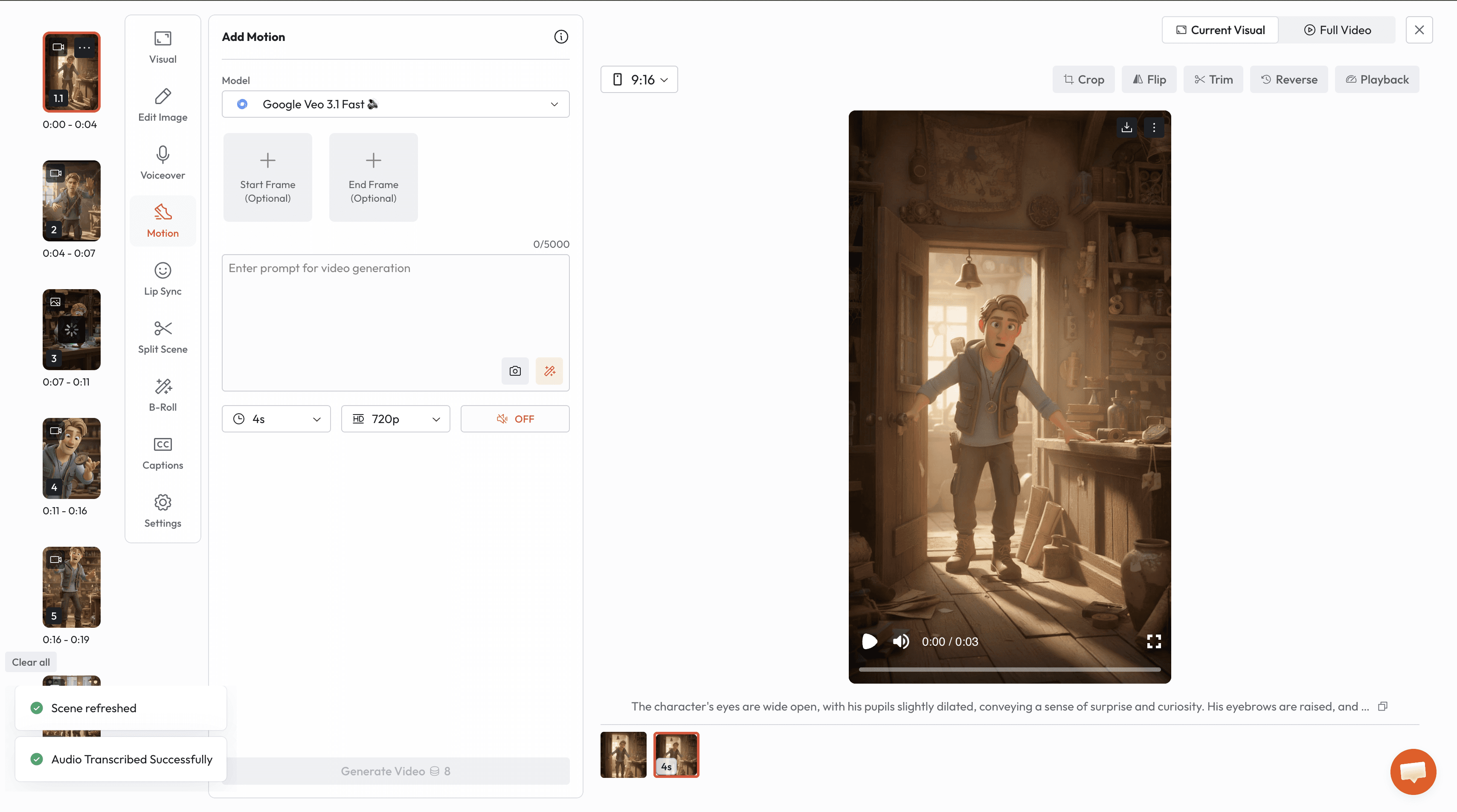Mute the video player volume

point(900,641)
